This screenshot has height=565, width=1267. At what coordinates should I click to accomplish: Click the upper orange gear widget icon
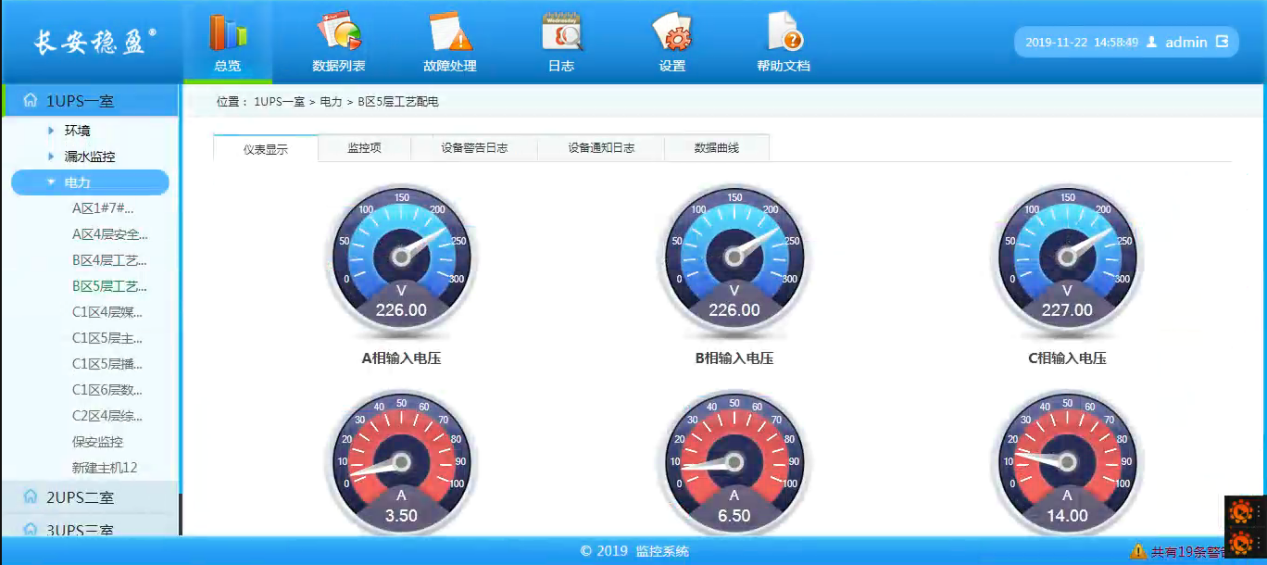pyautogui.click(x=1241, y=513)
